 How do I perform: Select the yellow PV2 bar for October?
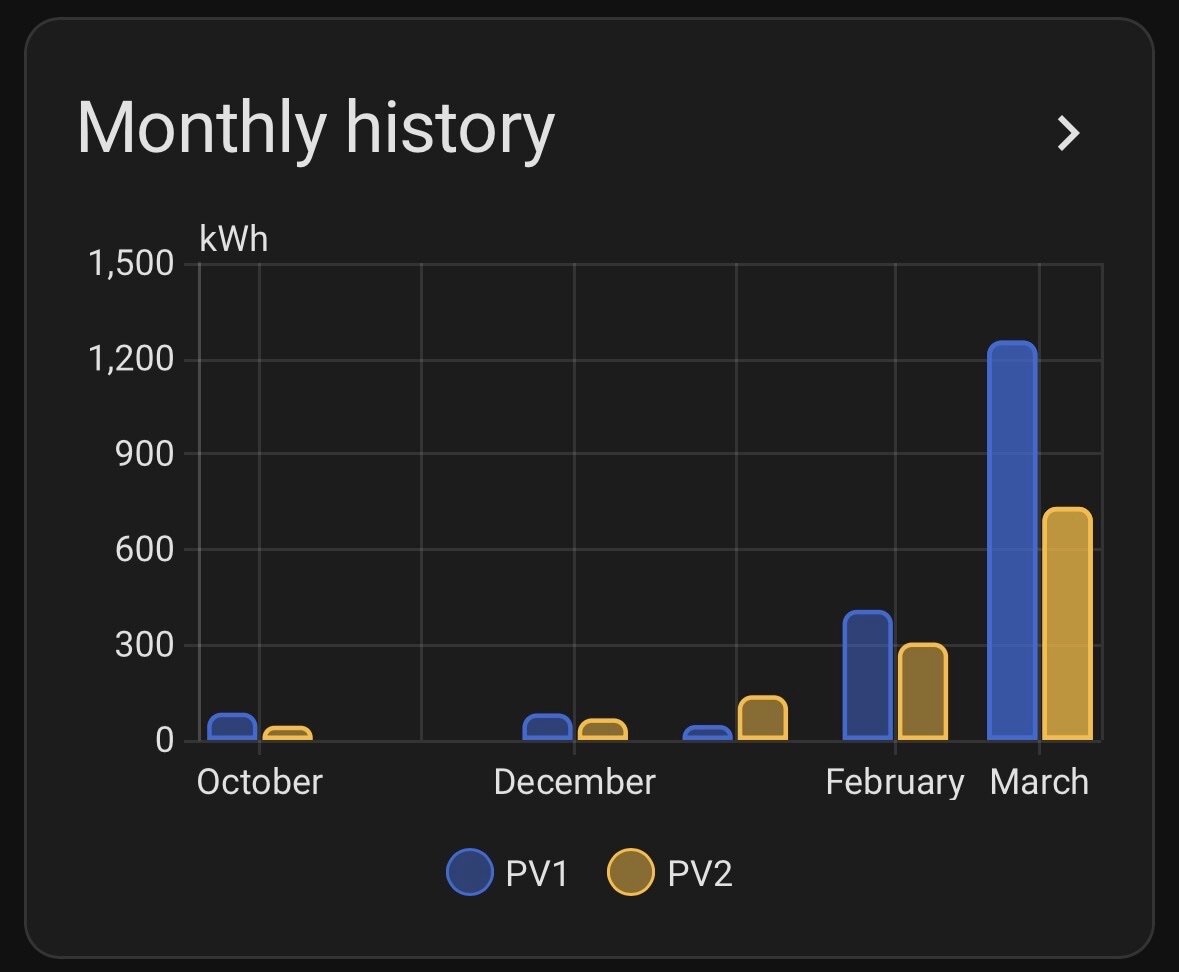287,733
